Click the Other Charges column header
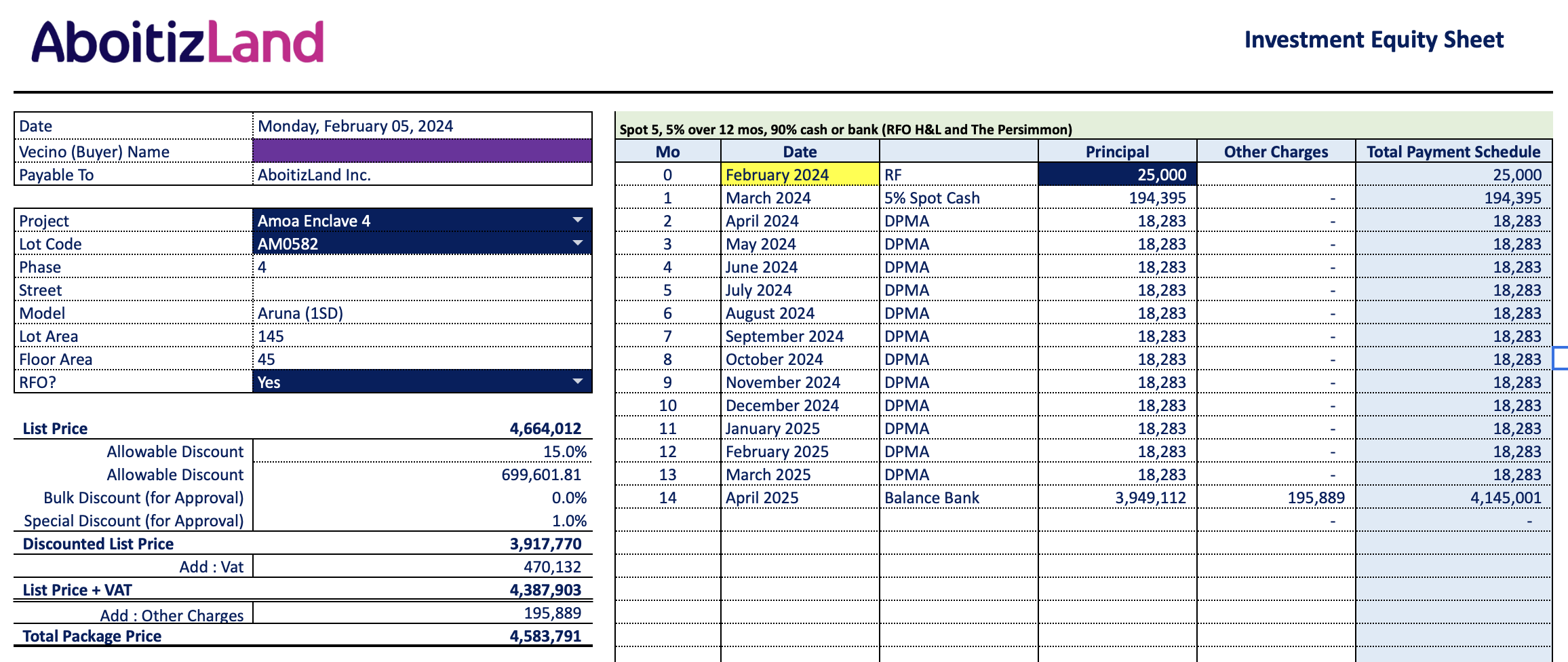This screenshot has height=662, width=1568. click(1276, 151)
